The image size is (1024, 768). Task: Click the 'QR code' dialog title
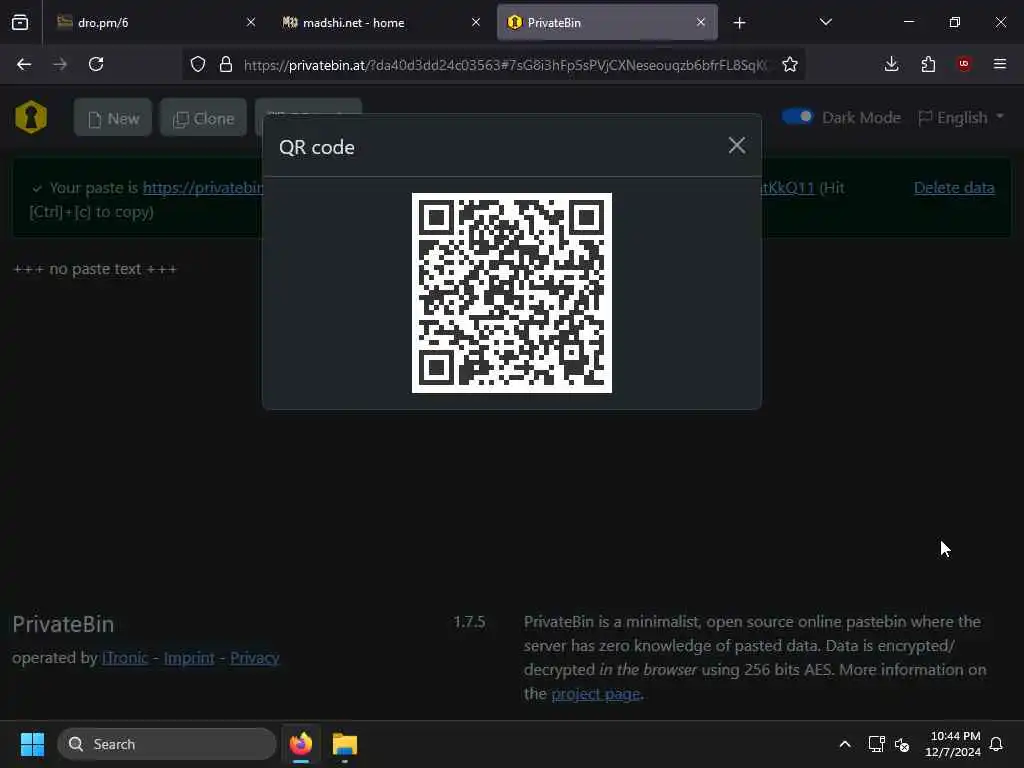tap(317, 148)
